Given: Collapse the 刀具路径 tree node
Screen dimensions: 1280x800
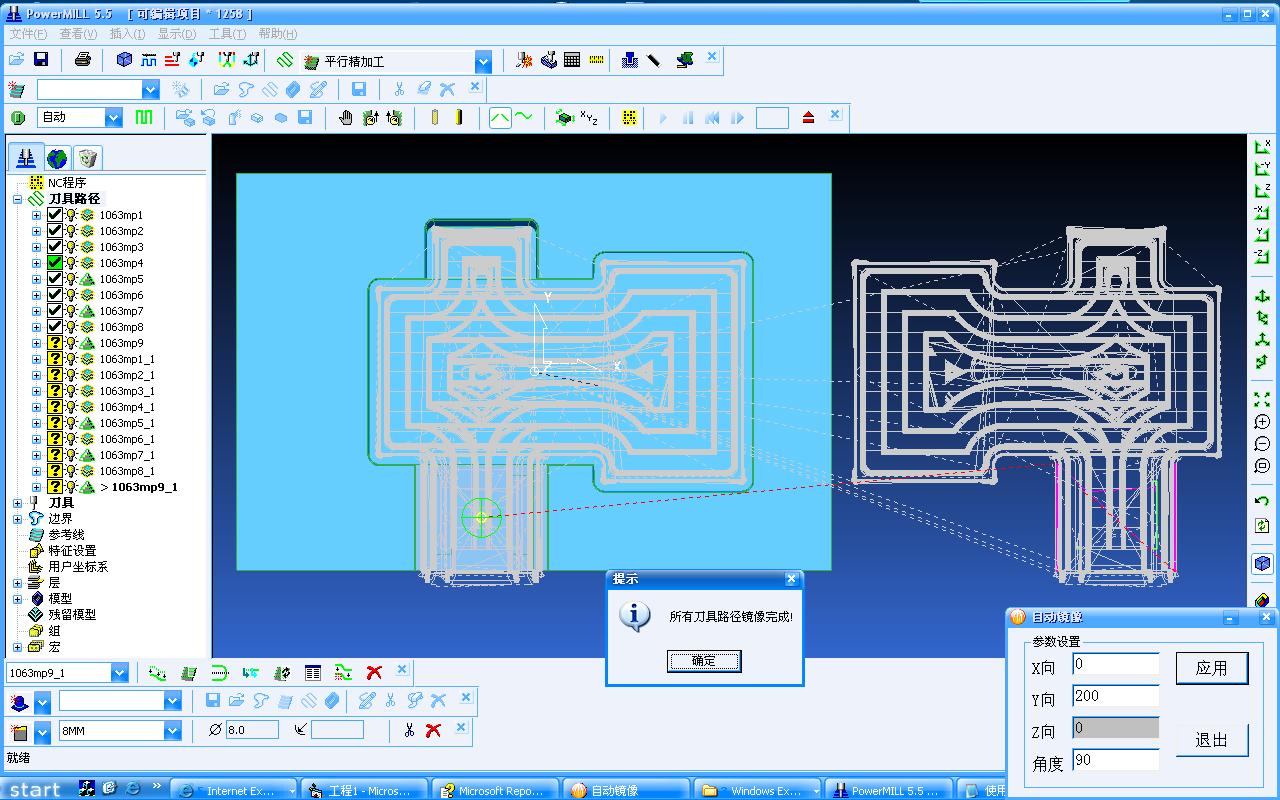Looking at the screenshot, I should click(17, 199).
